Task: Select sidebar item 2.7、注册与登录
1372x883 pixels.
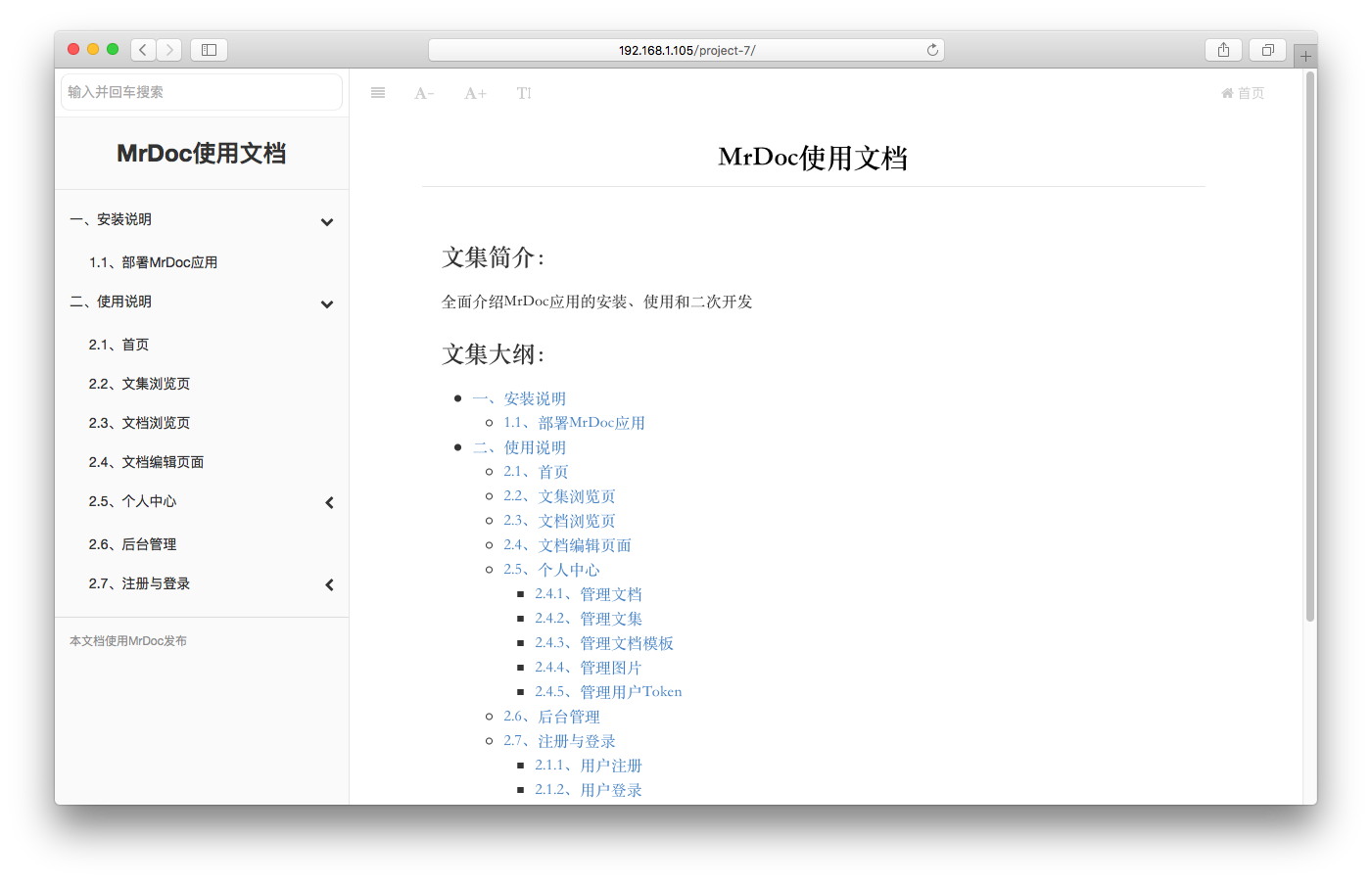Action: pos(139,583)
